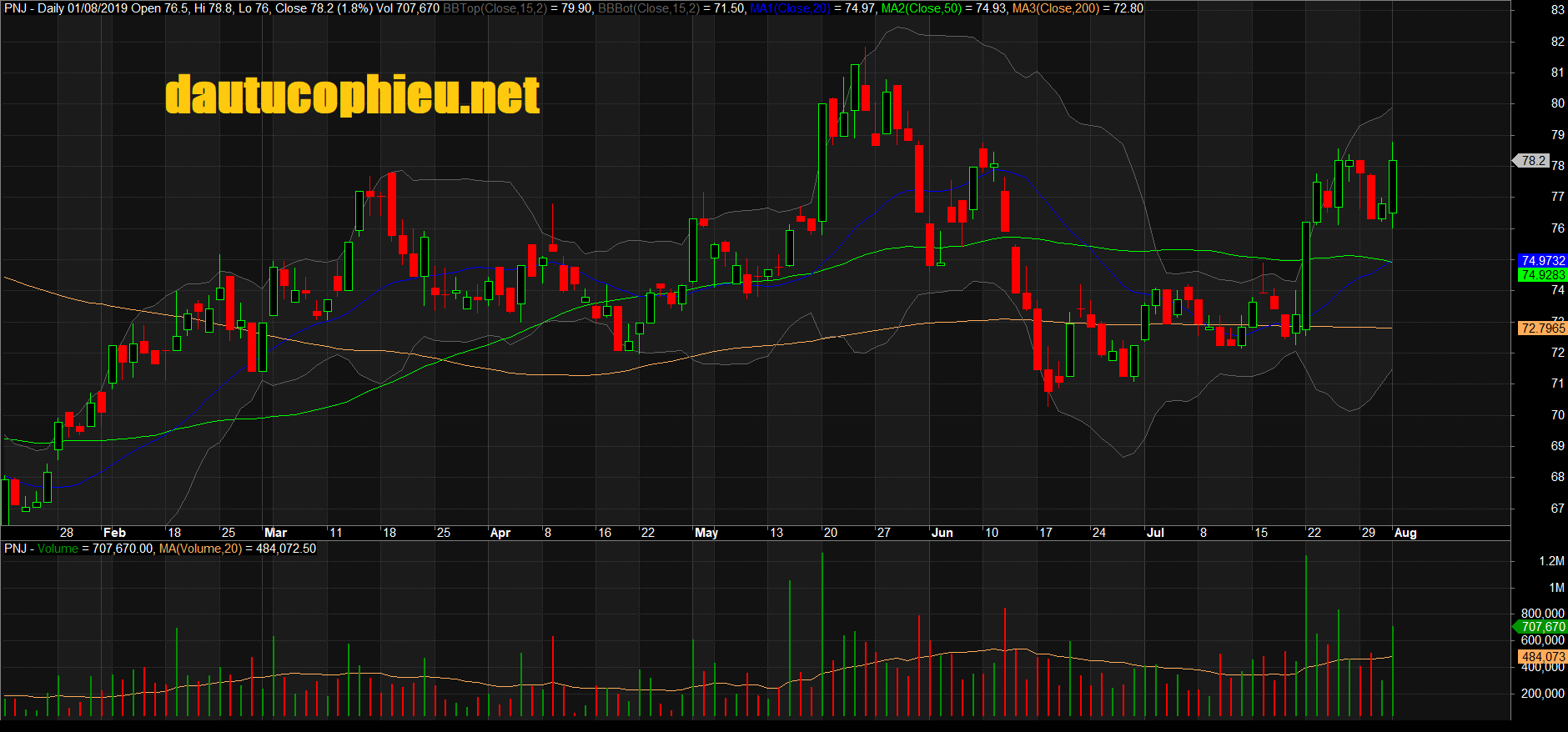The width and height of the screenshot is (1568, 732).
Task: Click the green 74.9283 MA value tag
Action: pos(1543,274)
